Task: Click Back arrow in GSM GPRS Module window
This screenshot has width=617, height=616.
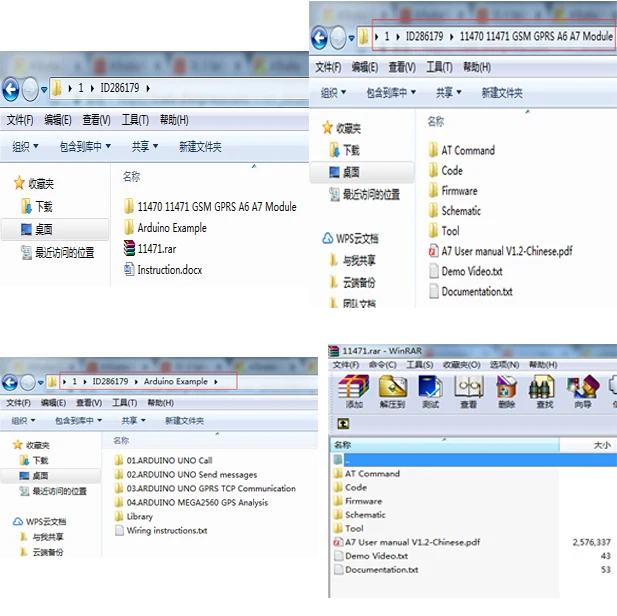Action: click(320, 38)
